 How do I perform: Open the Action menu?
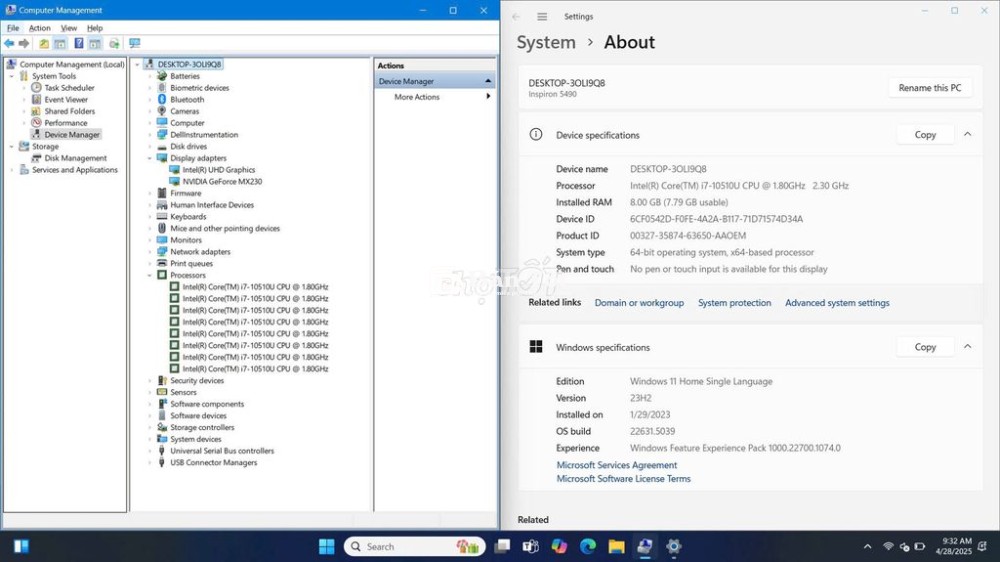[x=40, y=28]
